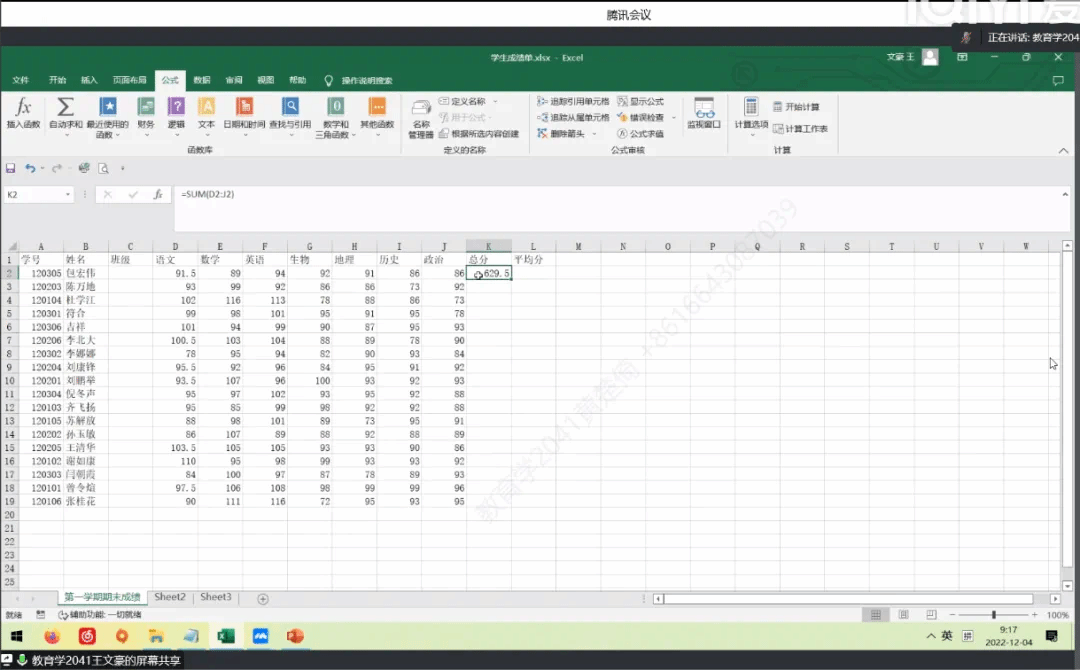Click the Insert Function (插入函数) icon
The width and height of the screenshot is (1080, 670).
tap(23, 110)
